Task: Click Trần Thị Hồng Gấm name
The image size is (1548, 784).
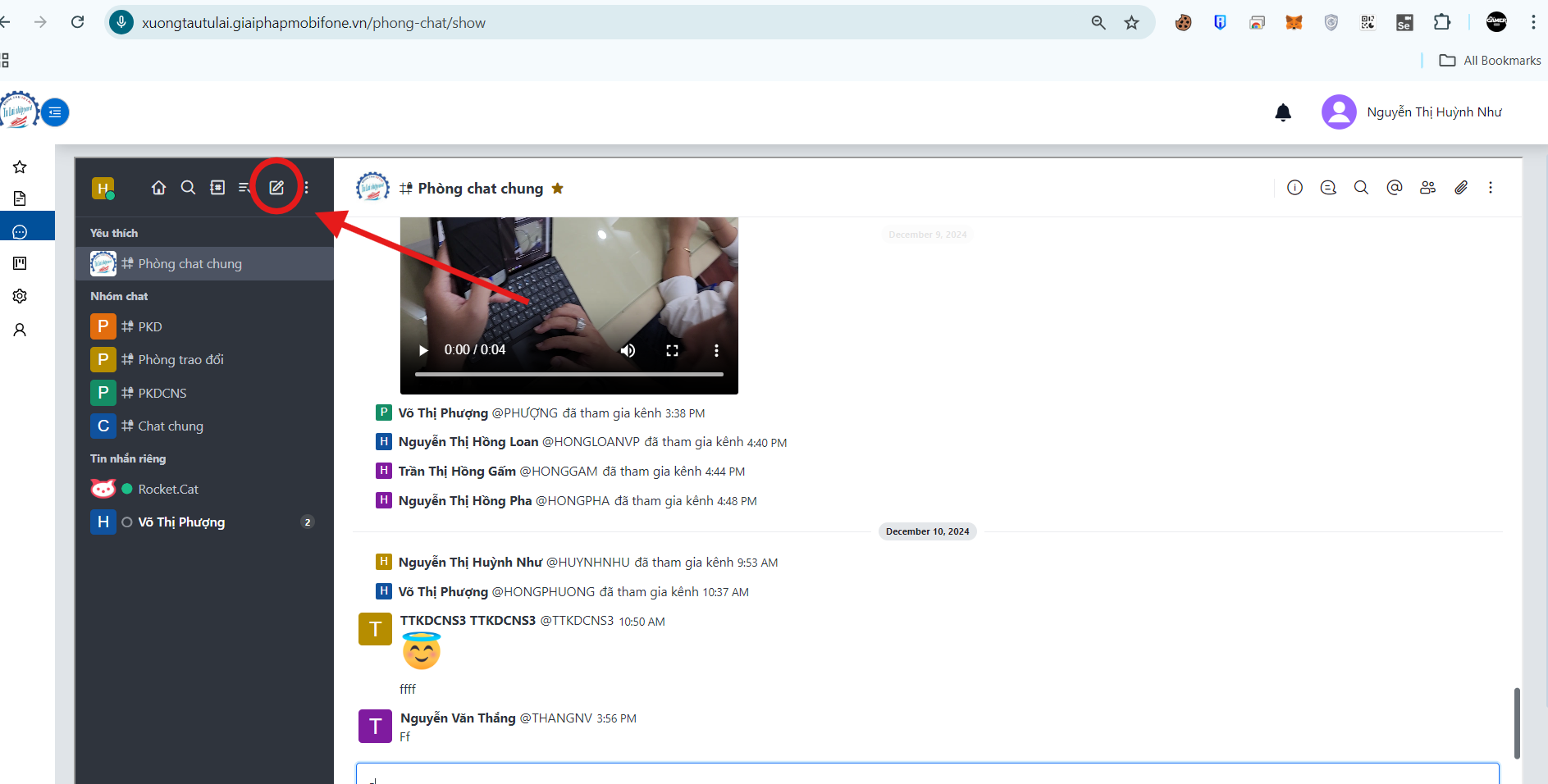Action: pos(457,472)
